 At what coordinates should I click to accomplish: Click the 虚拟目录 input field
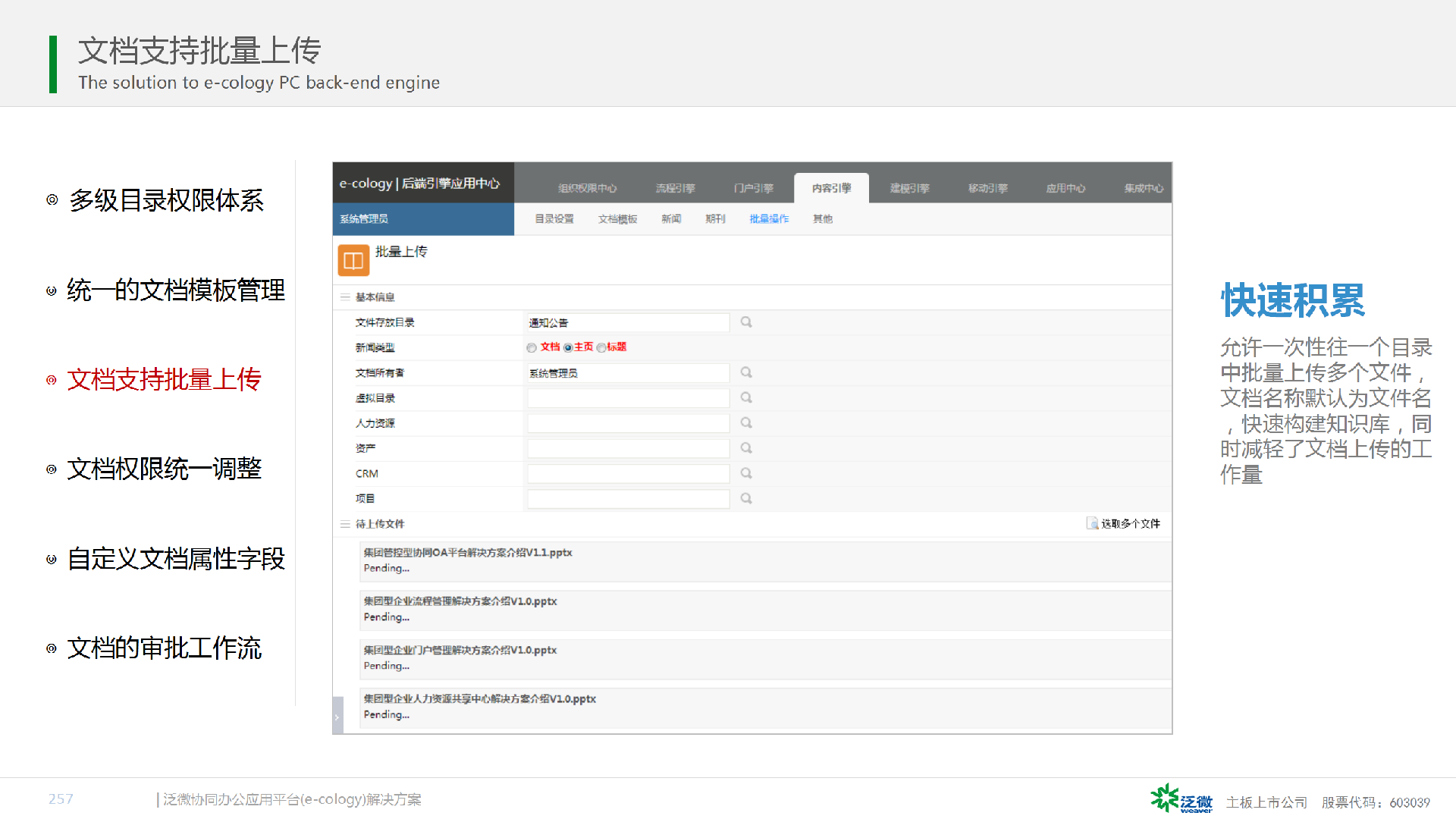628,397
